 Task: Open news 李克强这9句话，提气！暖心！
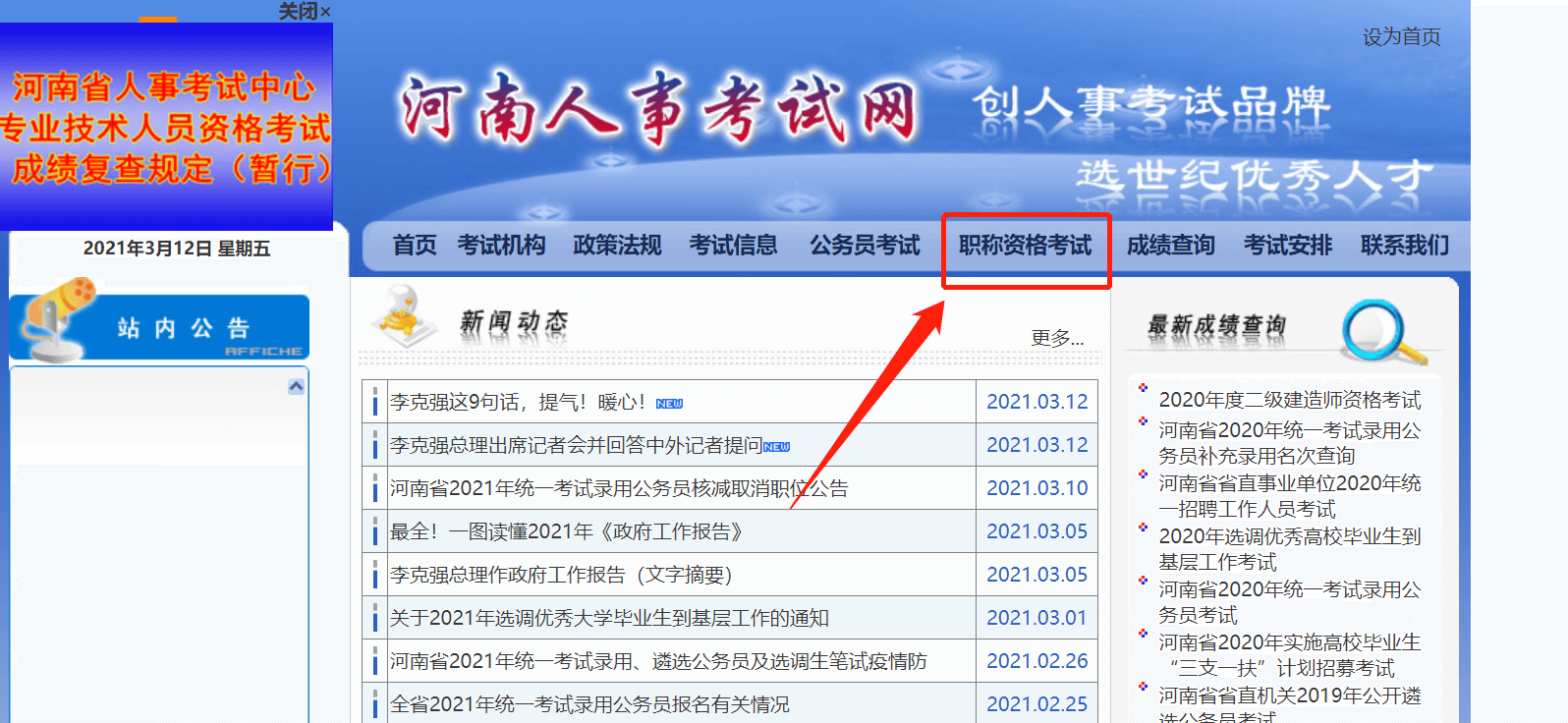[x=519, y=402]
